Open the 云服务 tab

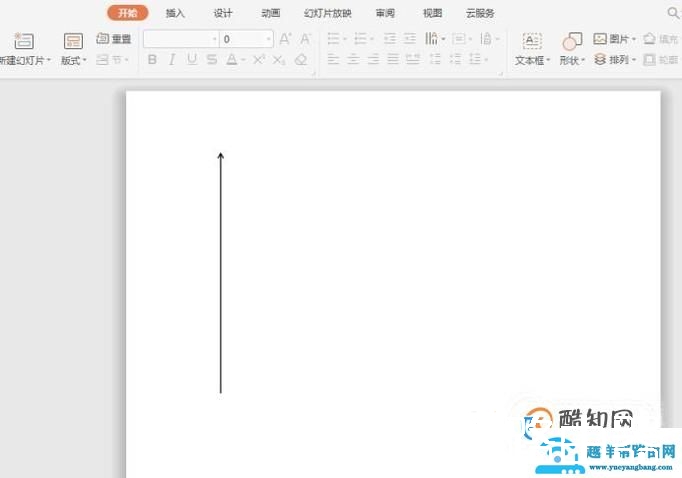(x=480, y=13)
